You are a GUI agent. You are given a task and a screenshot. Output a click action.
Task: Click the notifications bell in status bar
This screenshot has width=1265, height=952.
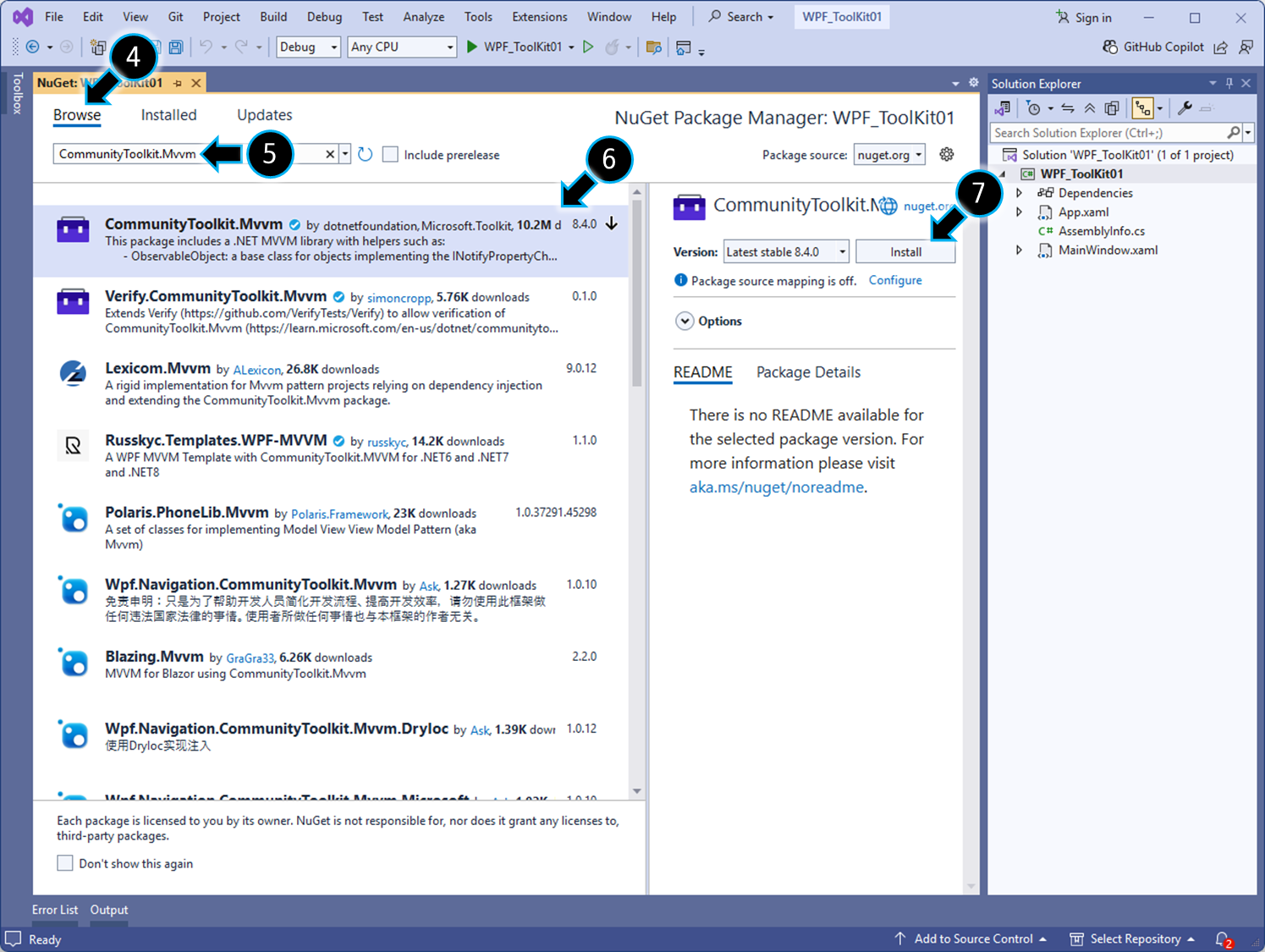coord(1223,939)
